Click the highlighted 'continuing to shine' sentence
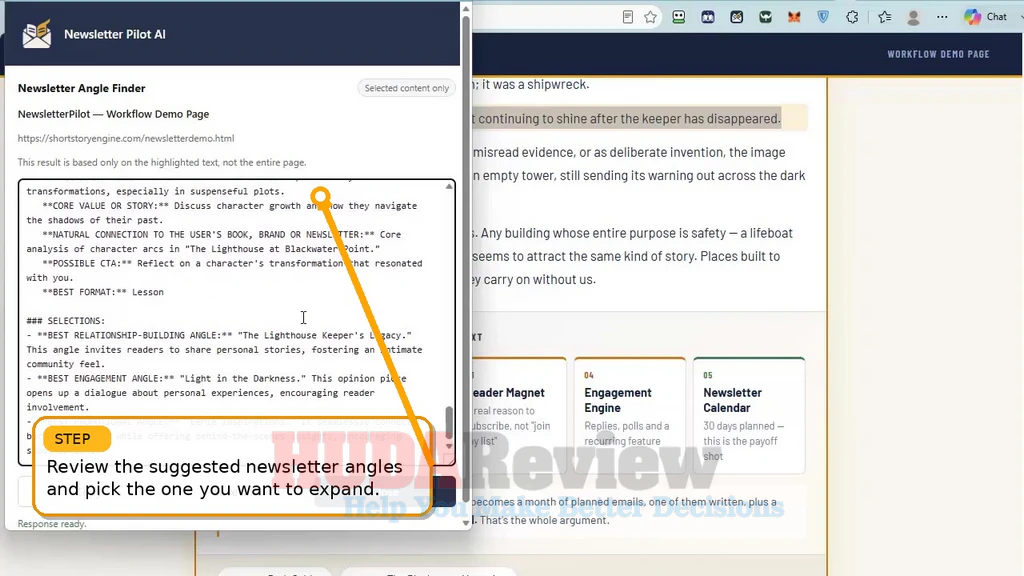This screenshot has height=576, width=1024. pyautogui.click(x=629, y=119)
